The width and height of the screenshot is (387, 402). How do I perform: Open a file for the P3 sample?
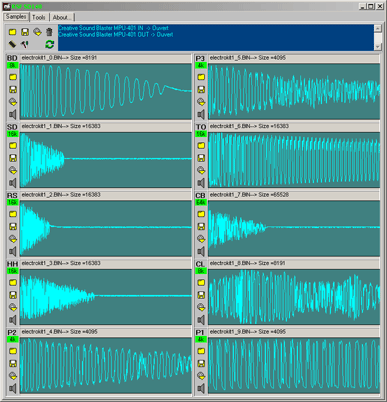(x=201, y=77)
